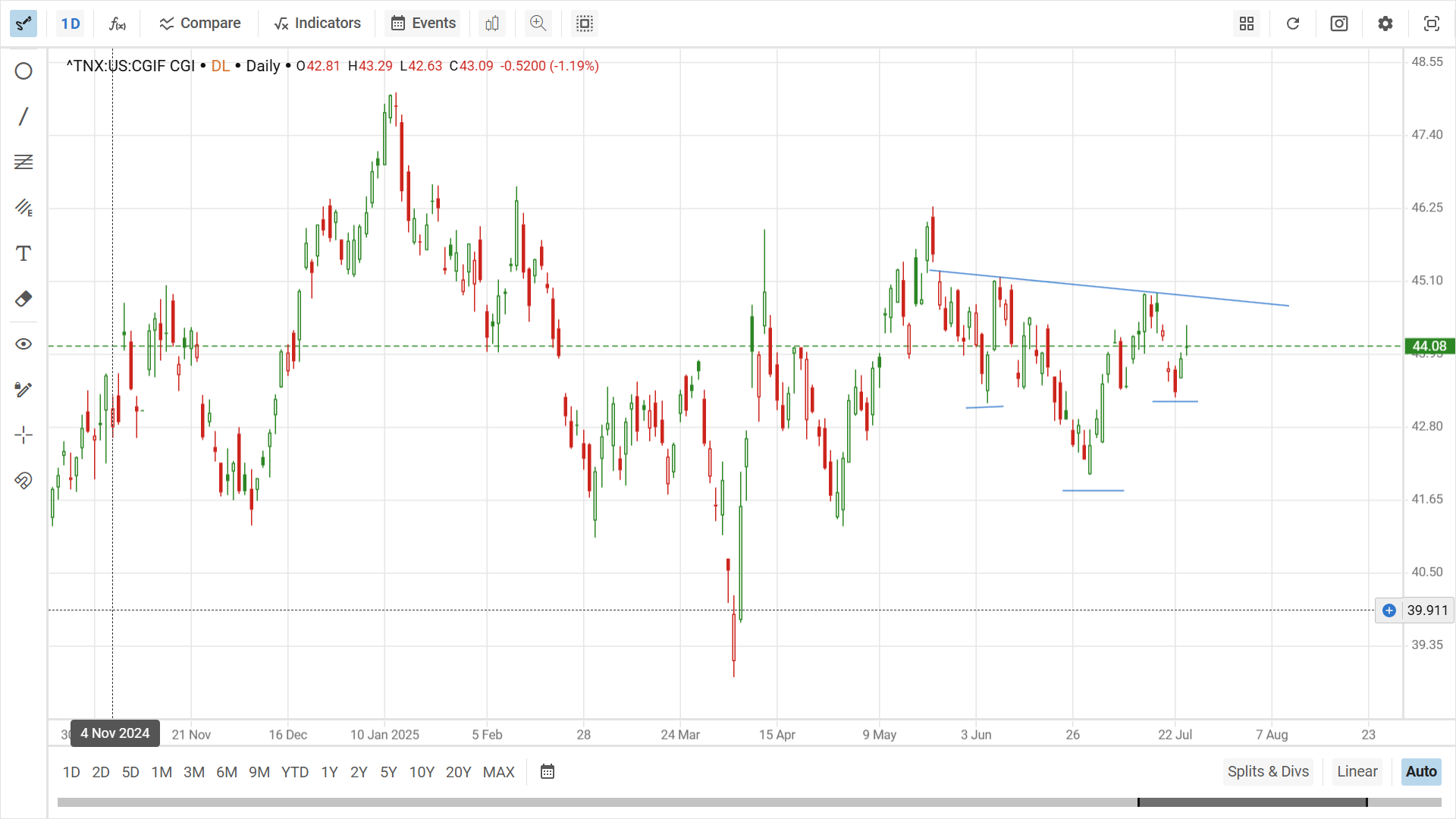Set the range to 2D

pyautogui.click(x=101, y=772)
